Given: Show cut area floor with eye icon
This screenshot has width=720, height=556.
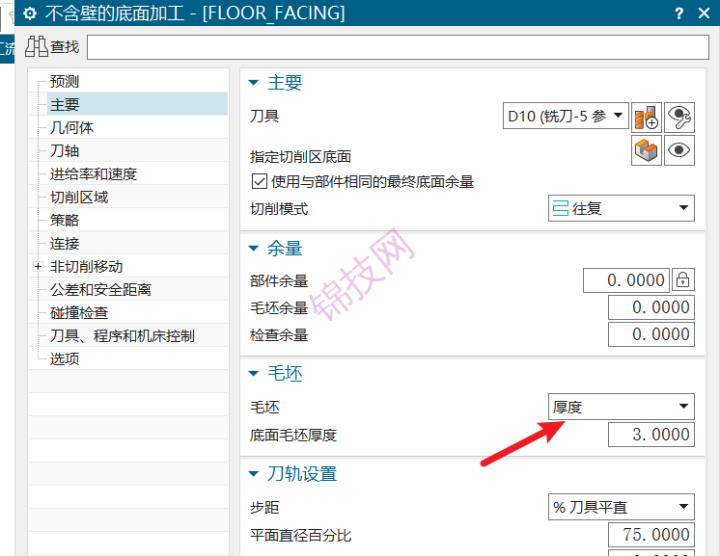Looking at the screenshot, I should tap(679, 150).
